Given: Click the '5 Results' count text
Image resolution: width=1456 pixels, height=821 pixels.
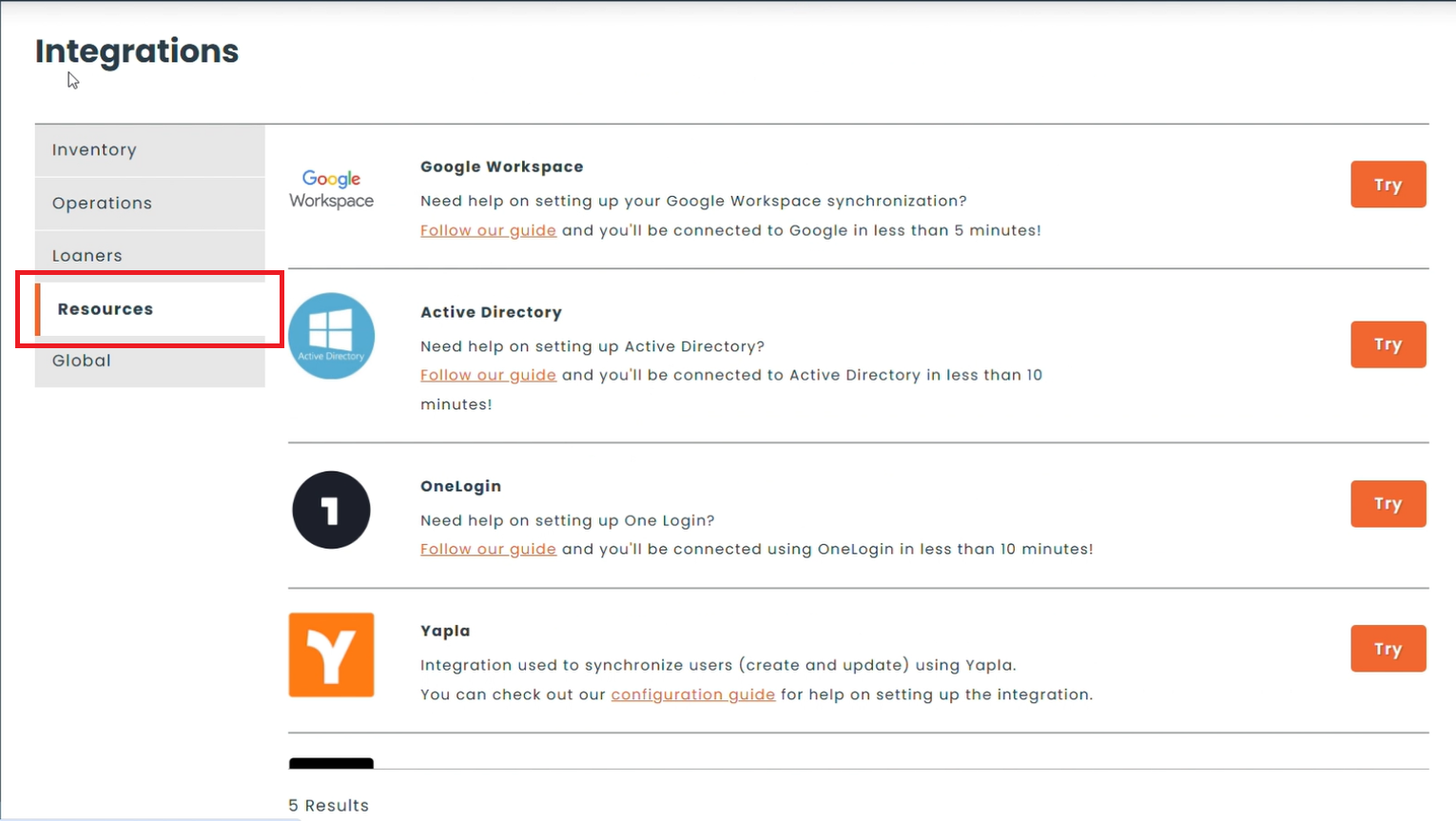Looking at the screenshot, I should tap(328, 805).
